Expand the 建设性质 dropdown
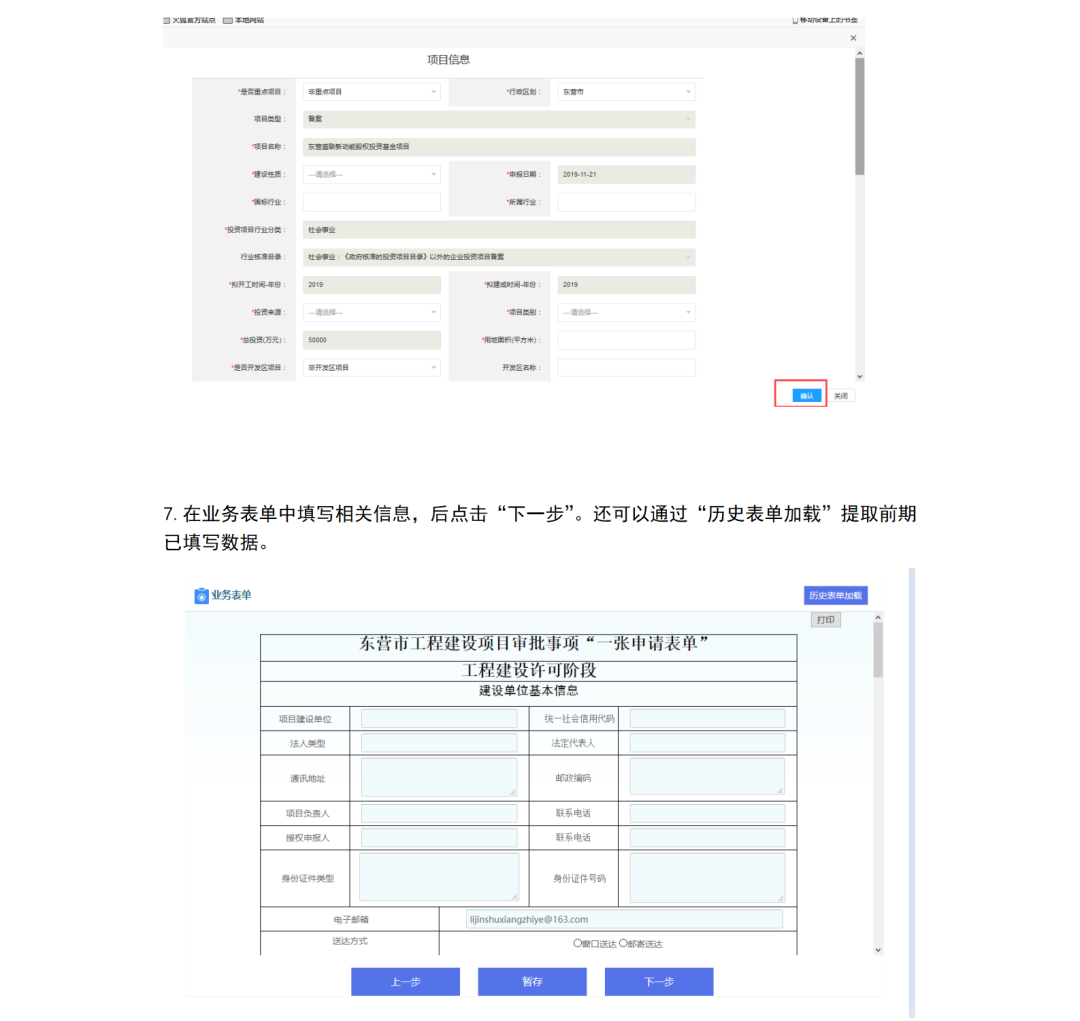 click(372, 174)
